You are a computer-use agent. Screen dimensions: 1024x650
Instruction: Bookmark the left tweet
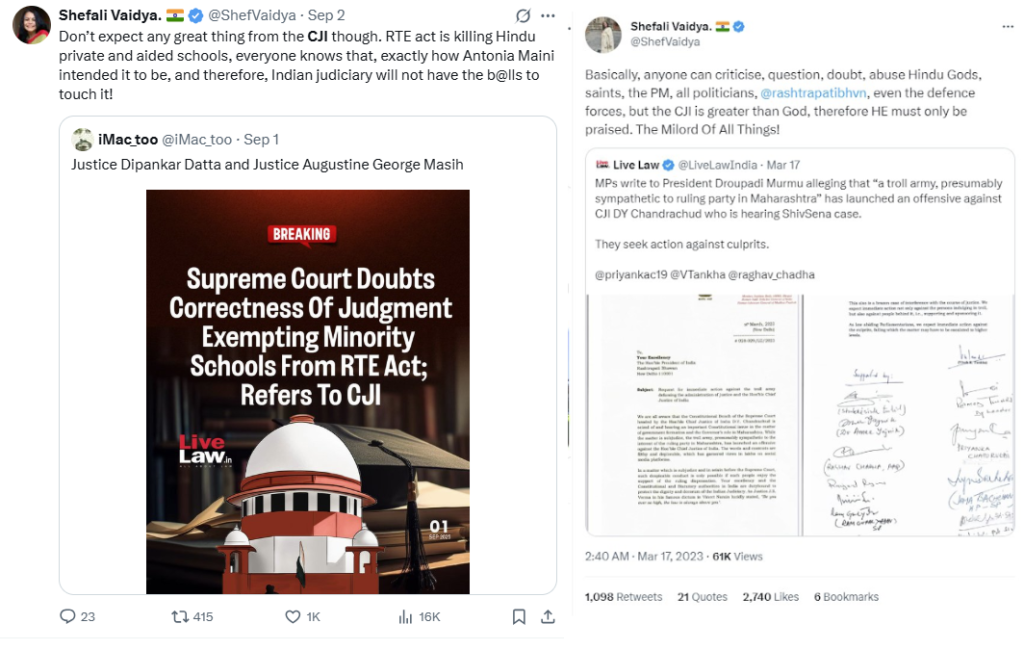click(519, 616)
